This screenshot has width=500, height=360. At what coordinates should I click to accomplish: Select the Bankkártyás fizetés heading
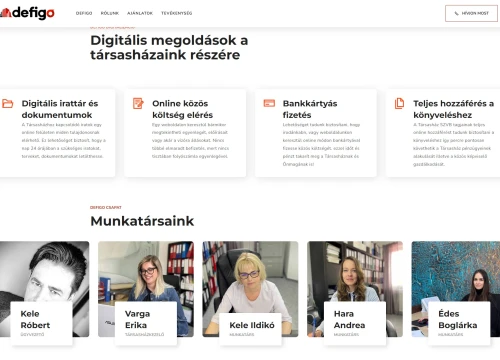[x=310, y=109]
